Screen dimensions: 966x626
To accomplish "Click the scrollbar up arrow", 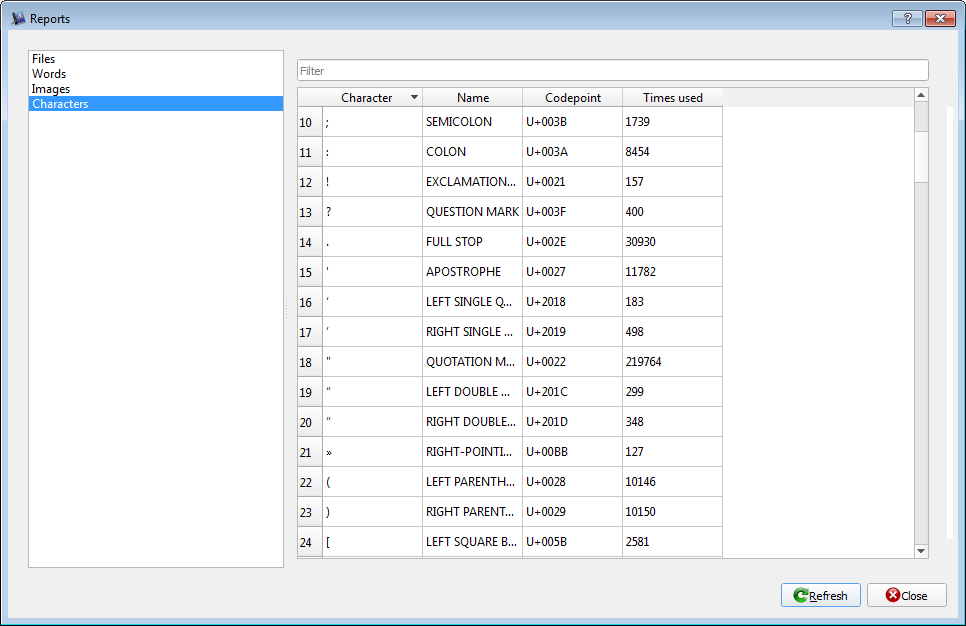I will [x=921, y=95].
